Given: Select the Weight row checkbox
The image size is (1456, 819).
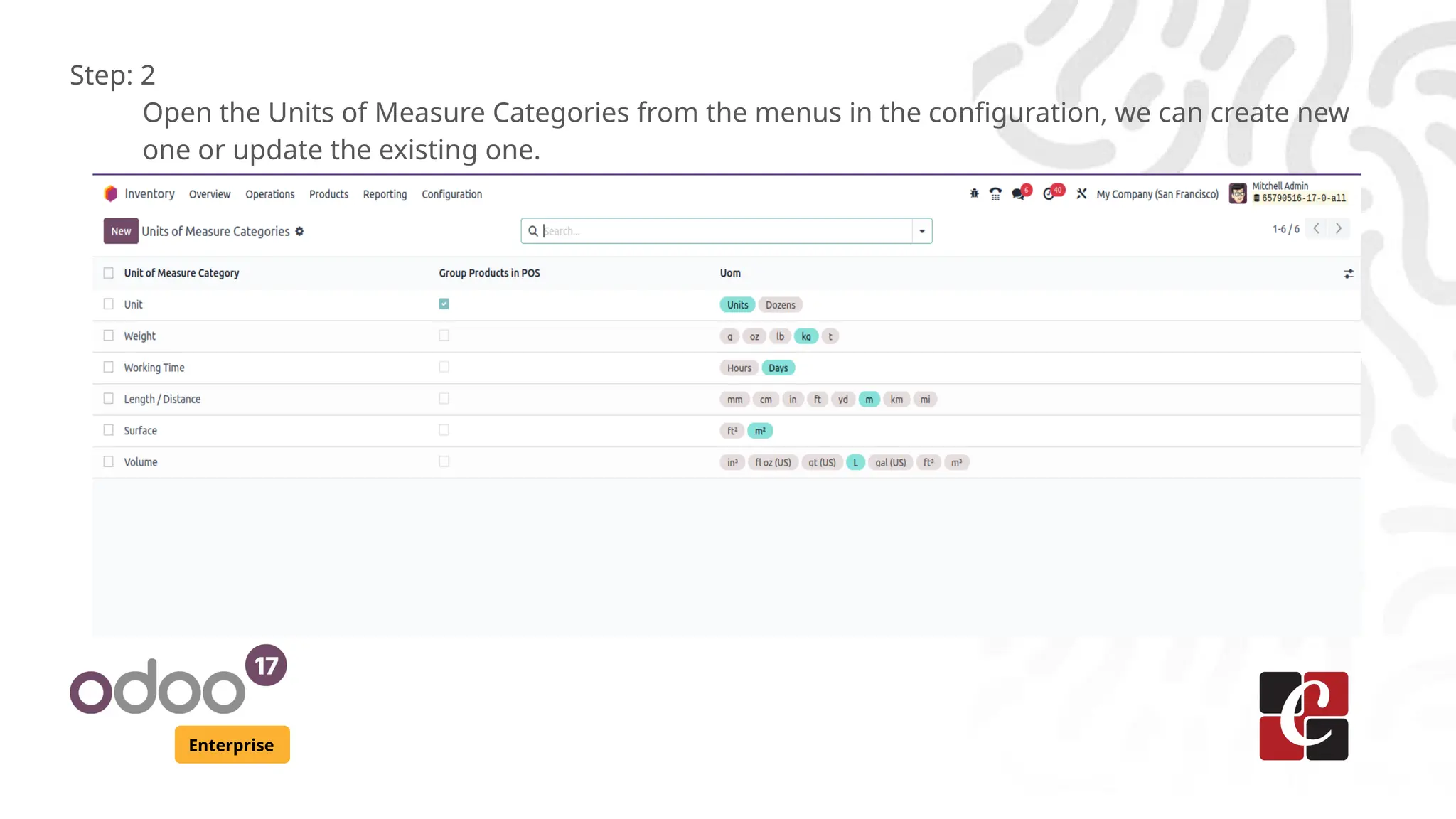Looking at the screenshot, I should pyautogui.click(x=108, y=336).
